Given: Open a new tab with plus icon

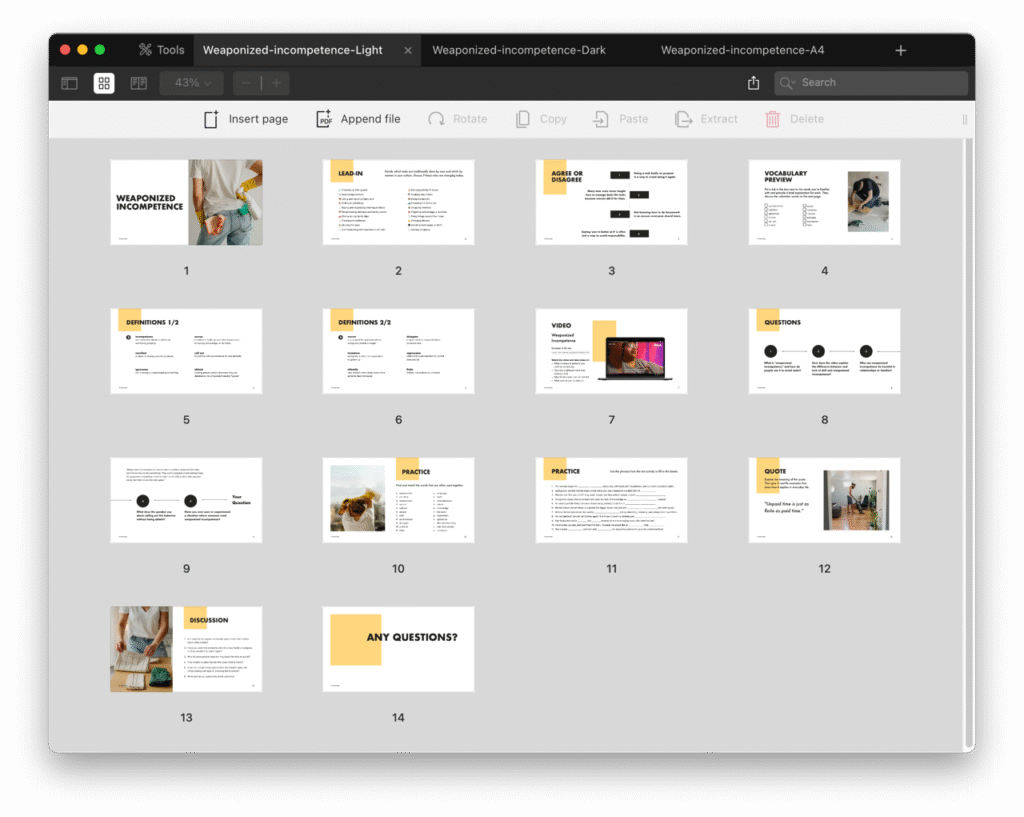Looking at the screenshot, I should (x=900, y=50).
